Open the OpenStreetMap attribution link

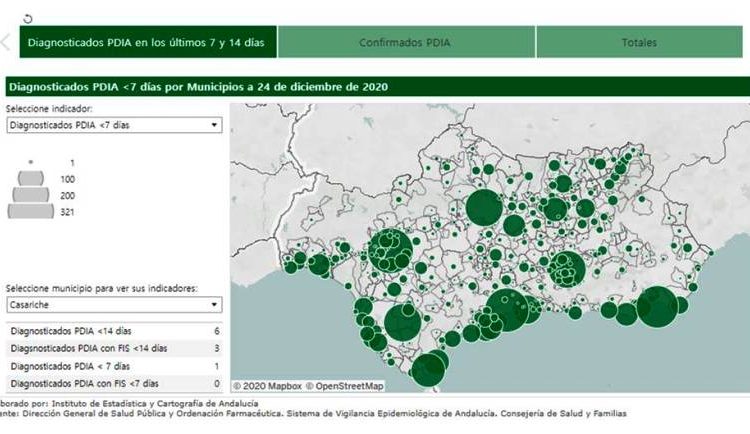344,385
